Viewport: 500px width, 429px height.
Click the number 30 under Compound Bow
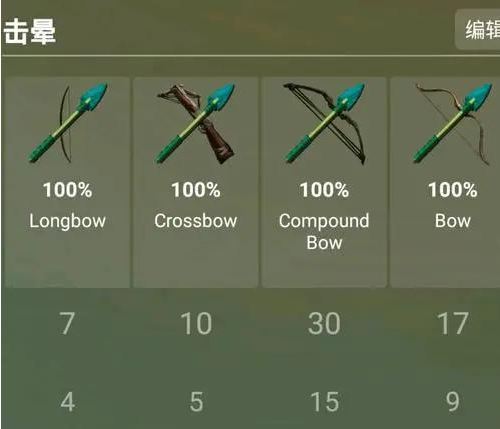pyautogui.click(x=324, y=323)
